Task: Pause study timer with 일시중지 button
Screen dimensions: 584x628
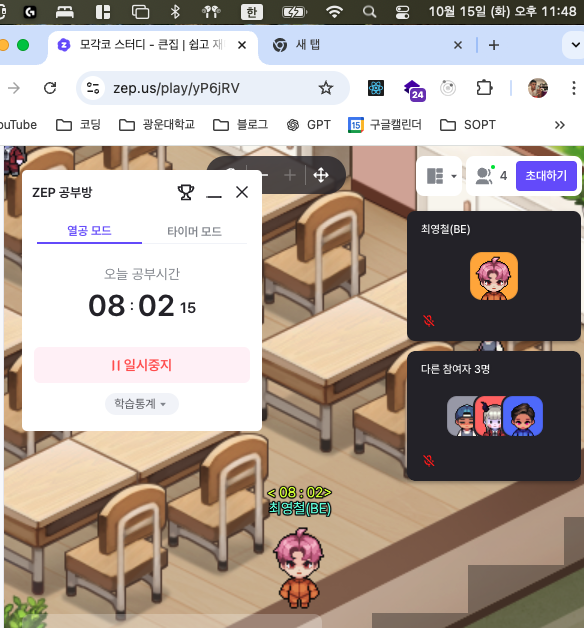Action: point(142,365)
